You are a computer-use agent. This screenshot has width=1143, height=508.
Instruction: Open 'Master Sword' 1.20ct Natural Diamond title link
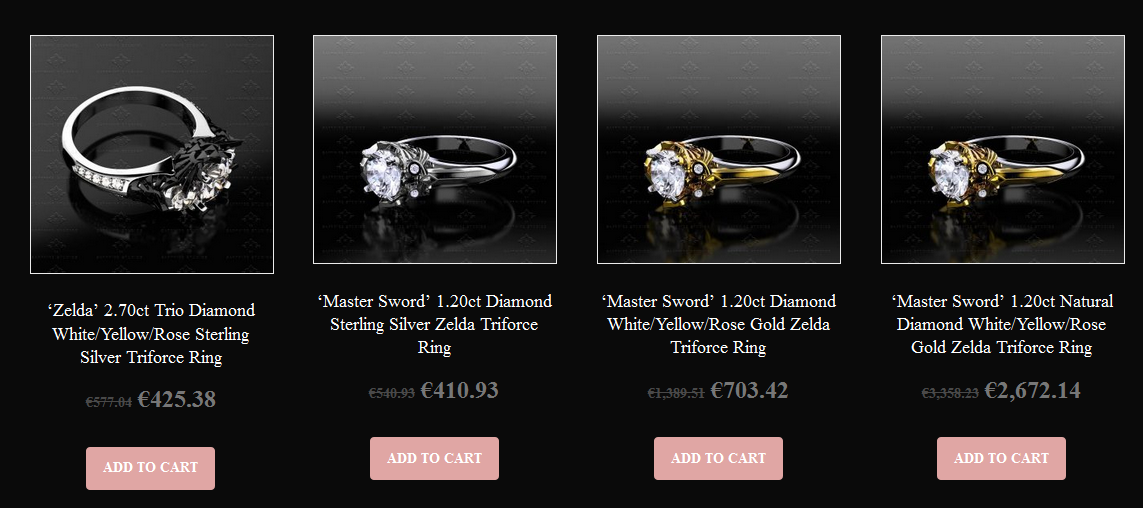coord(1002,324)
